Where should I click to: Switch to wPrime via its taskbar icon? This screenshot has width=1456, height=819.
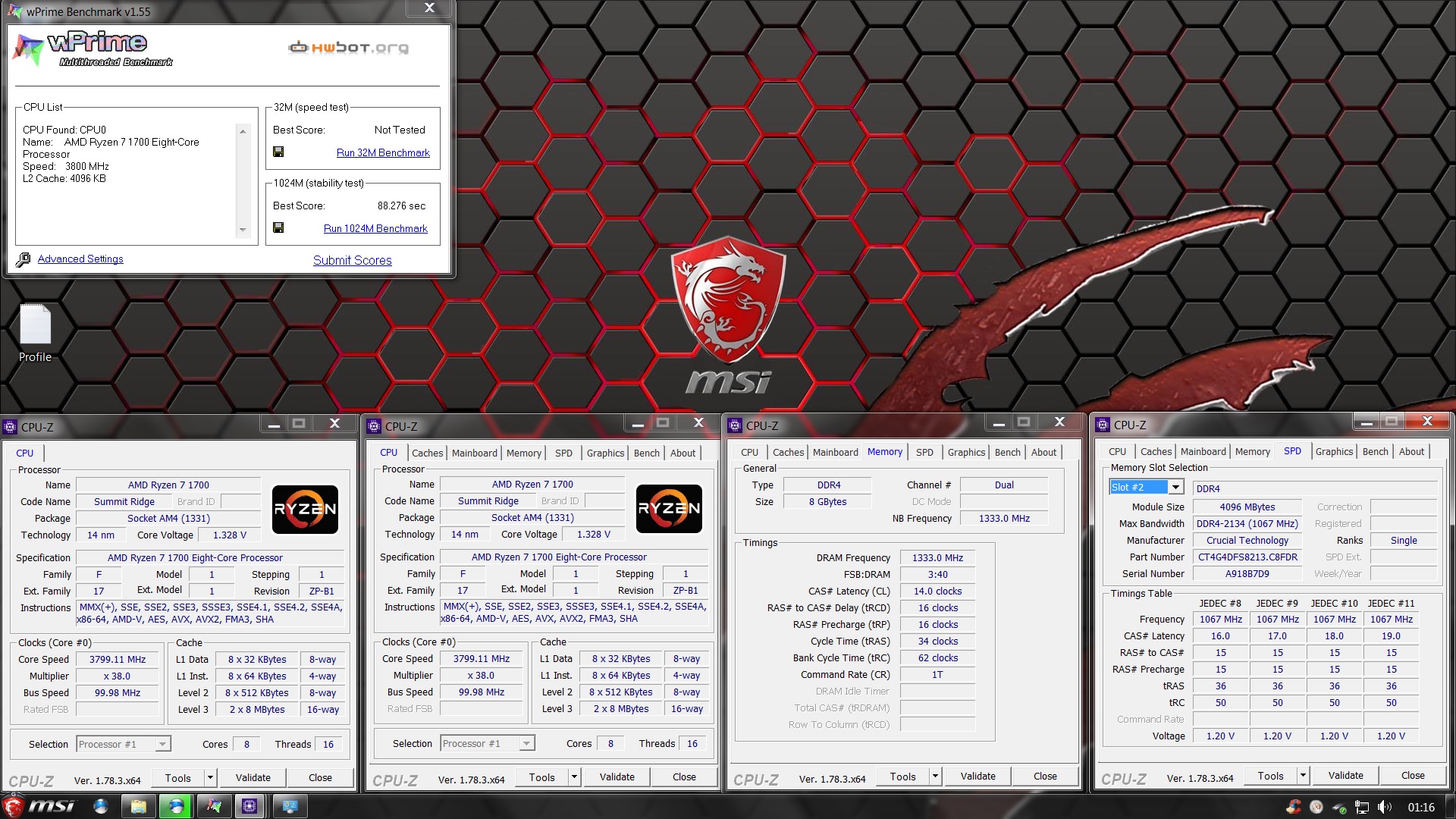[x=215, y=806]
